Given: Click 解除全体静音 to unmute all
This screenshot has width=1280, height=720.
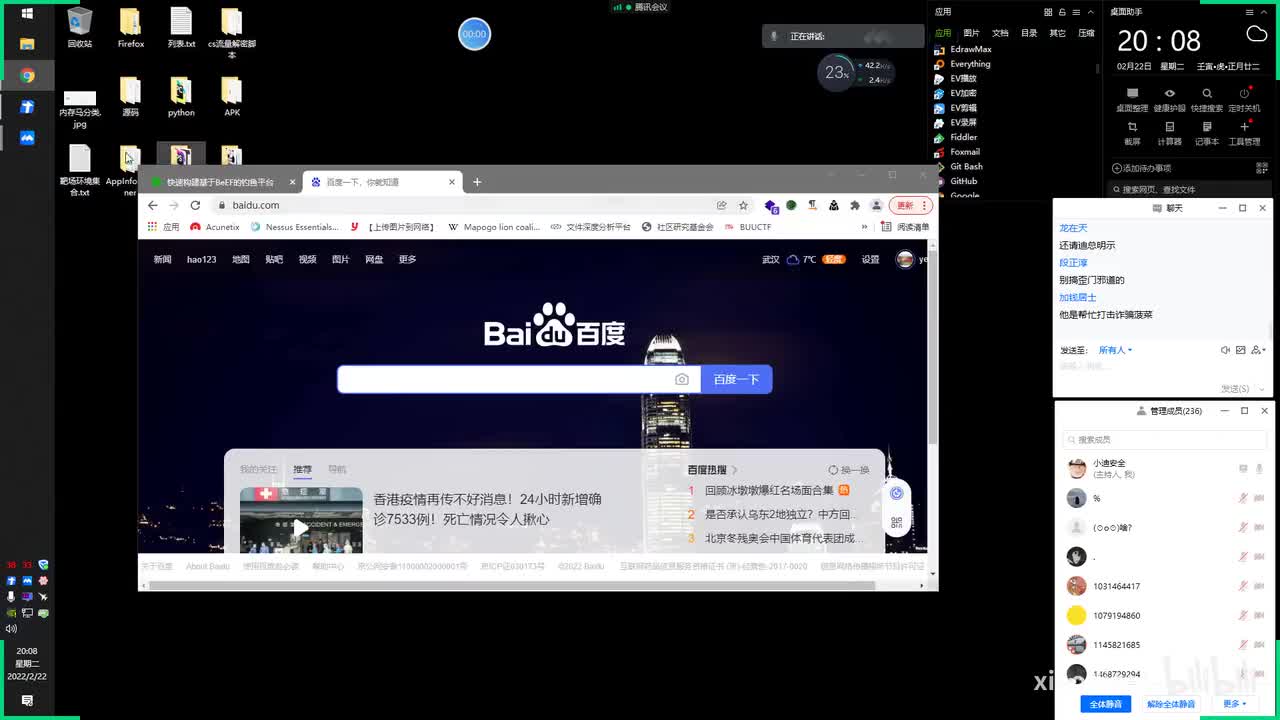Looking at the screenshot, I should 1170,704.
